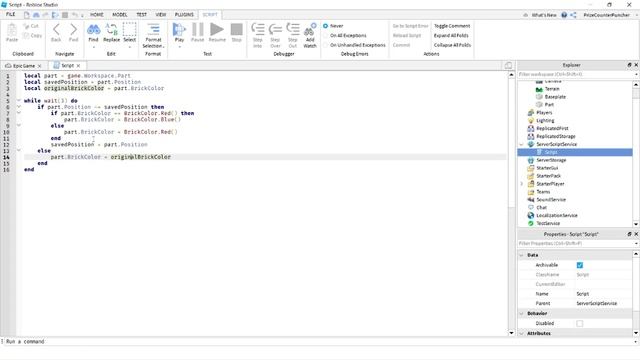The width and height of the screenshot is (640, 360).
Task: Select Baseplate in the Explorer tree
Action: (555, 97)
